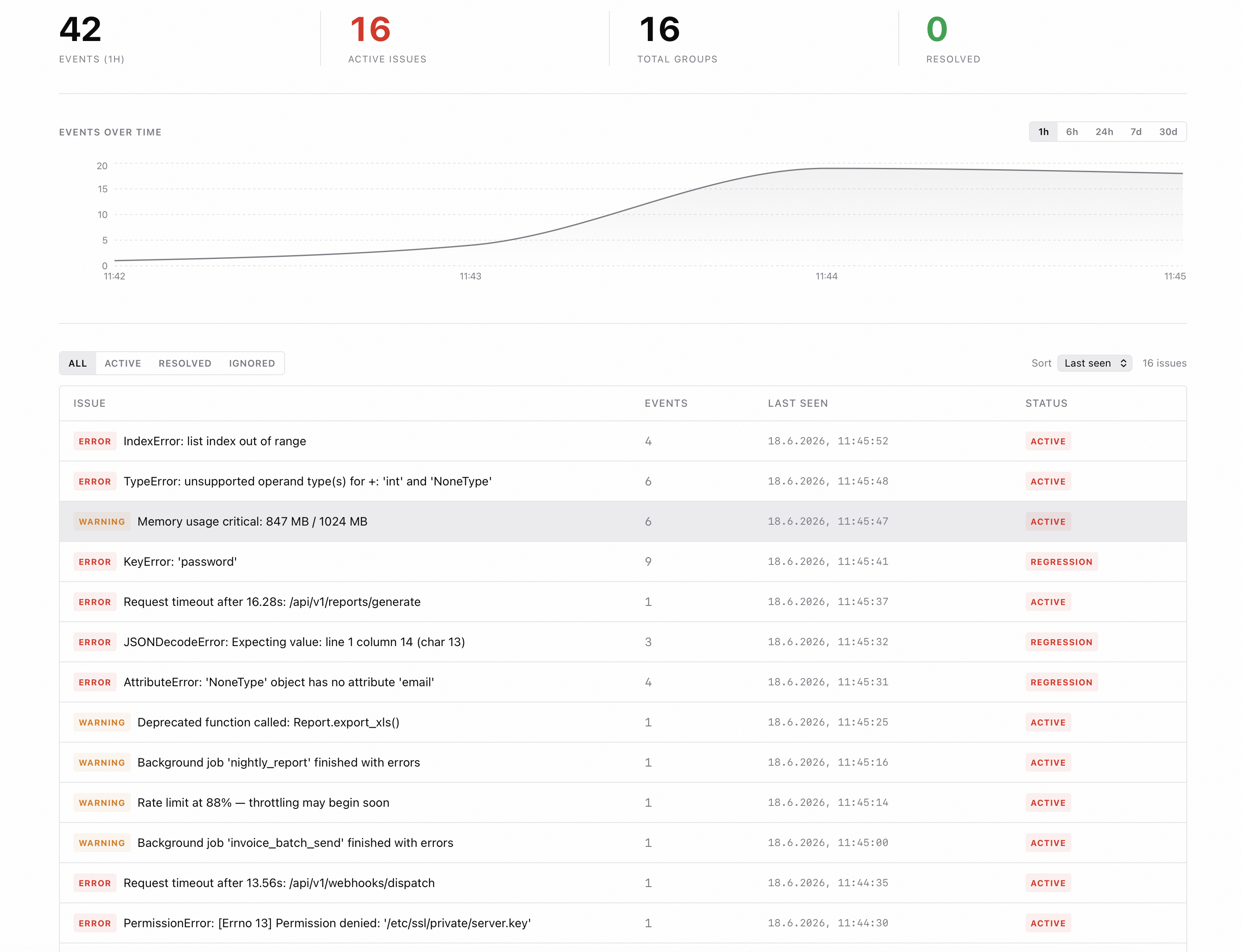The width and height of the screenshot is (1241, 952).
Task: Show ALL issues filter tab
Action: (x=78, y=363)
